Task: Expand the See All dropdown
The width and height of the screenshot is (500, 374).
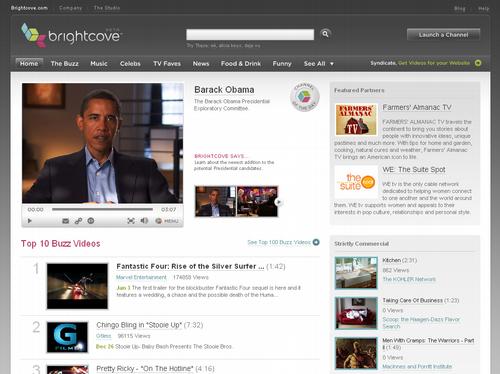Action: pos(318,64)
